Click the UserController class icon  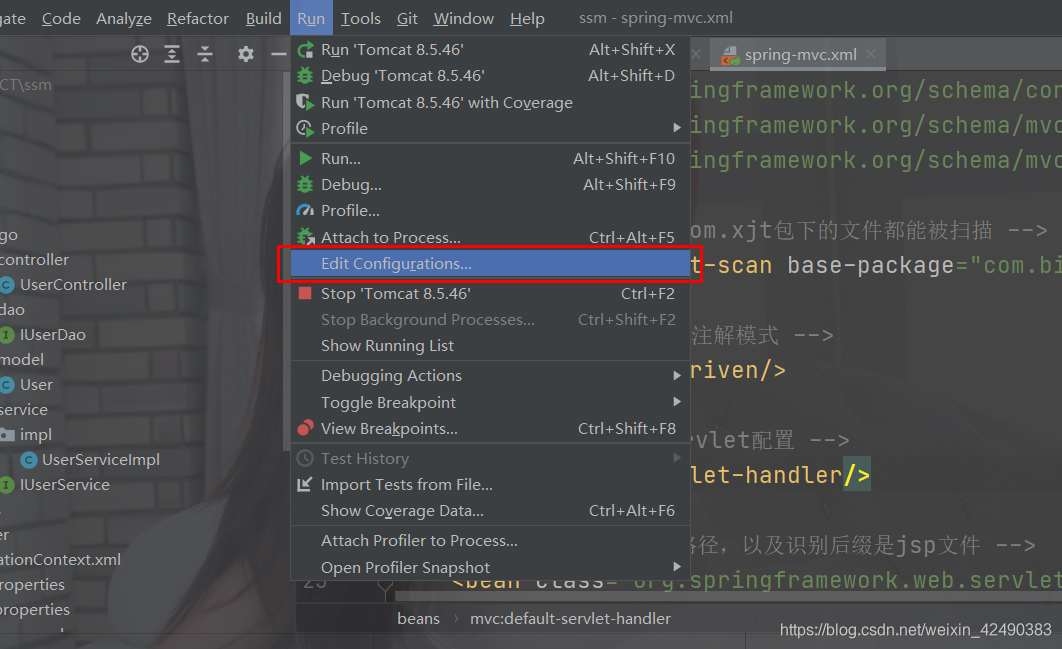[7, 285]
